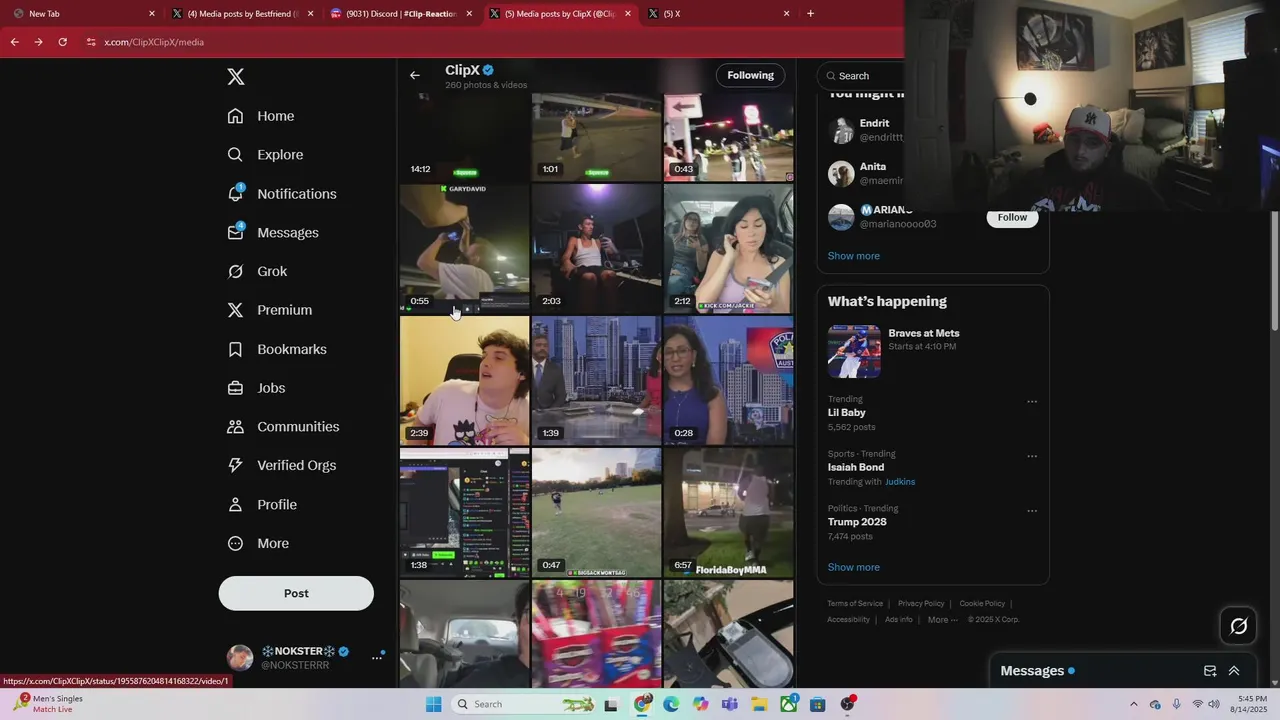1280x720 pixels.
Task: Click Show more under What's happening
Action: coord(853,567)
